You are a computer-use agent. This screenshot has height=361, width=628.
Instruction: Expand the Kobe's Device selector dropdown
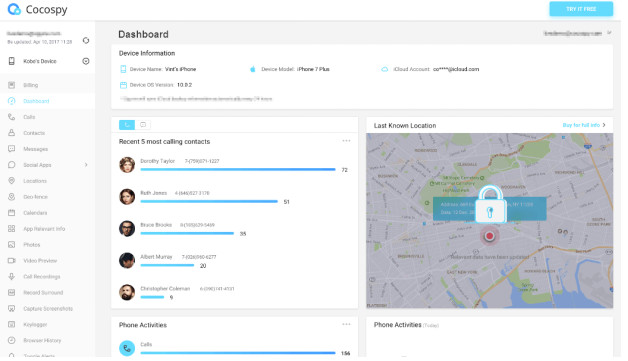[x=86, y=61]
